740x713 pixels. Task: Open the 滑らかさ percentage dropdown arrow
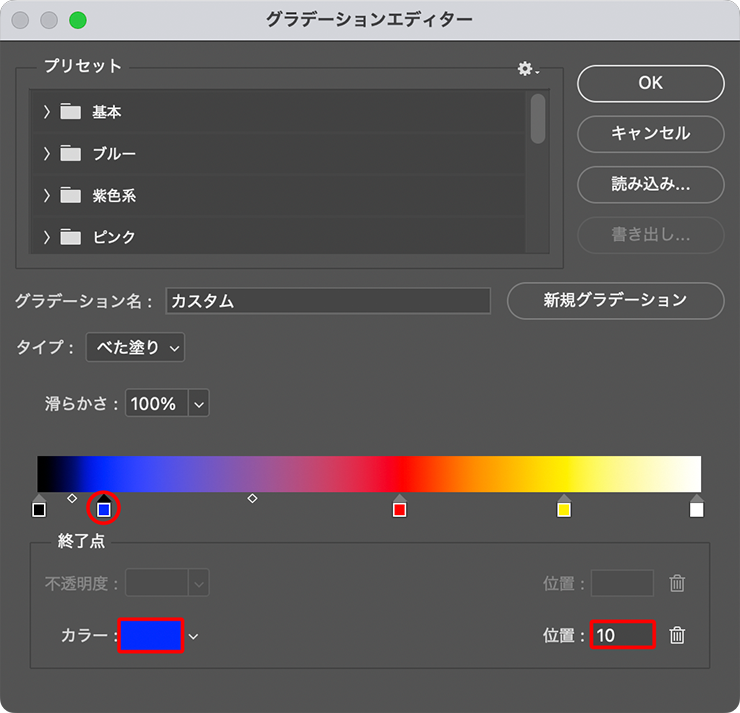tap(198, 404)
